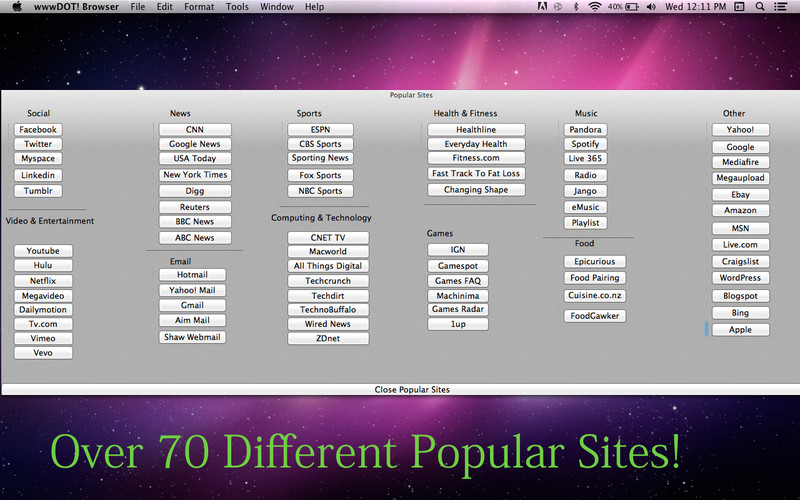This screenshot has width=800, height=500.
Task: Open Bluetooth status icon
Action: pyautogui.click(x=576, y=7)
